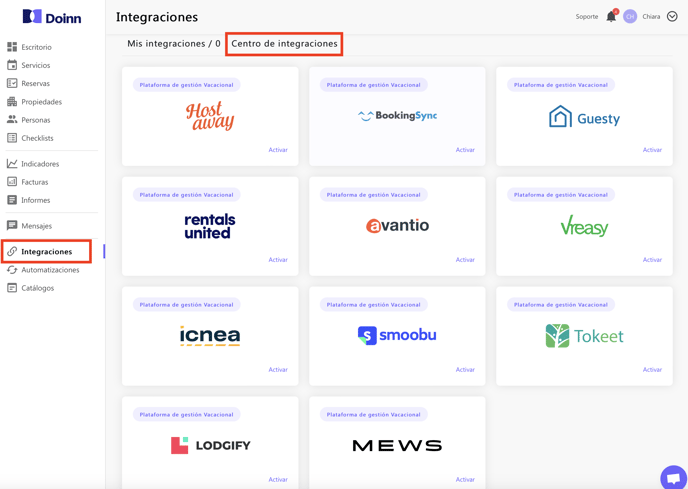This screenshot has width=688, height=489.
Task: Click the Checklists list icon
Action: [x=12, y=138]
